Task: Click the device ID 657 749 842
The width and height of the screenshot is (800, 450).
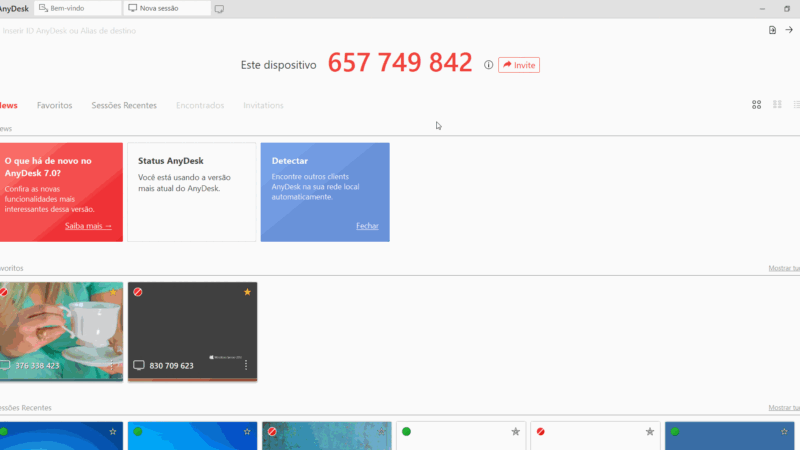Action: [400, 63]
